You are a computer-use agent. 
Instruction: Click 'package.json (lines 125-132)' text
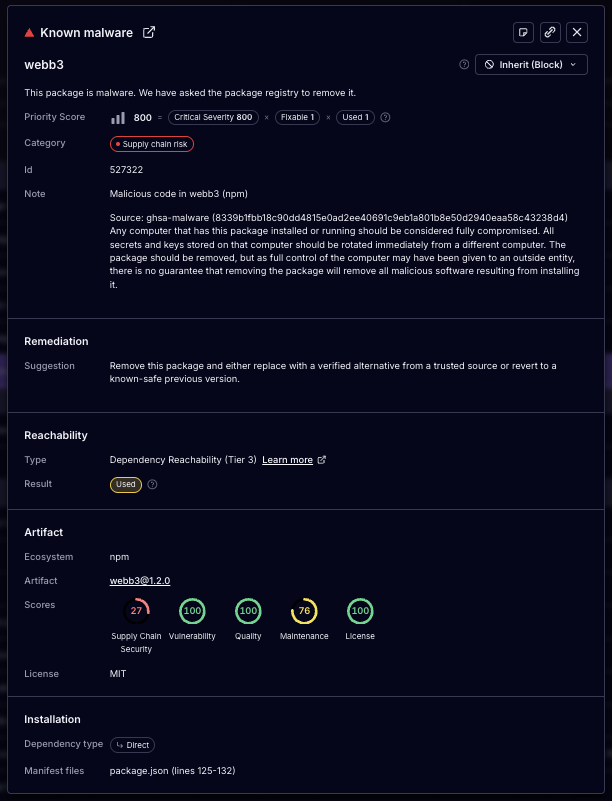tap(172, 770)
